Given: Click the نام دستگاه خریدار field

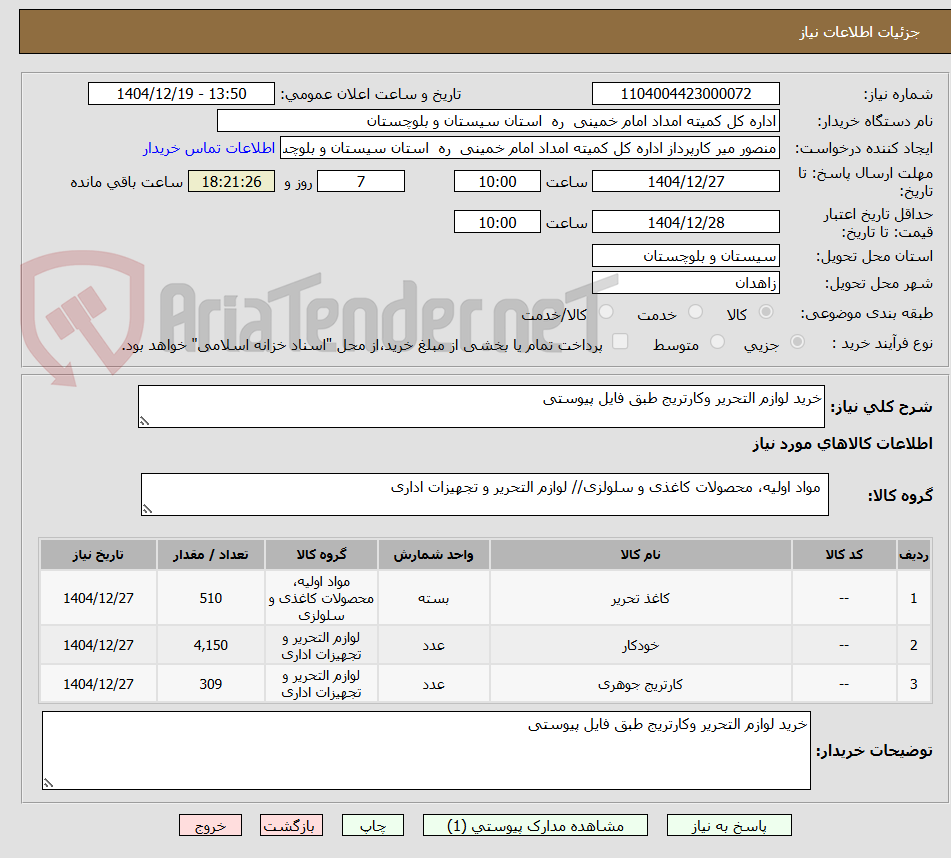Looking at the screenshot, I should [498, 121].
